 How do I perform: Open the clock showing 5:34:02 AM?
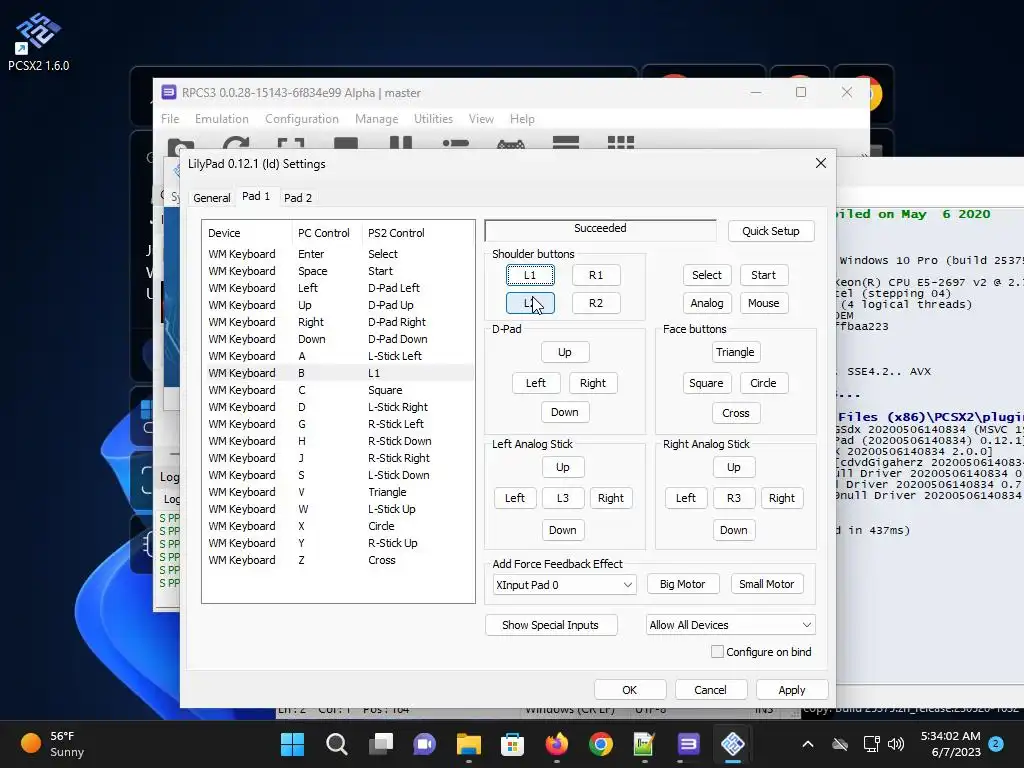[x=950, y=744]
